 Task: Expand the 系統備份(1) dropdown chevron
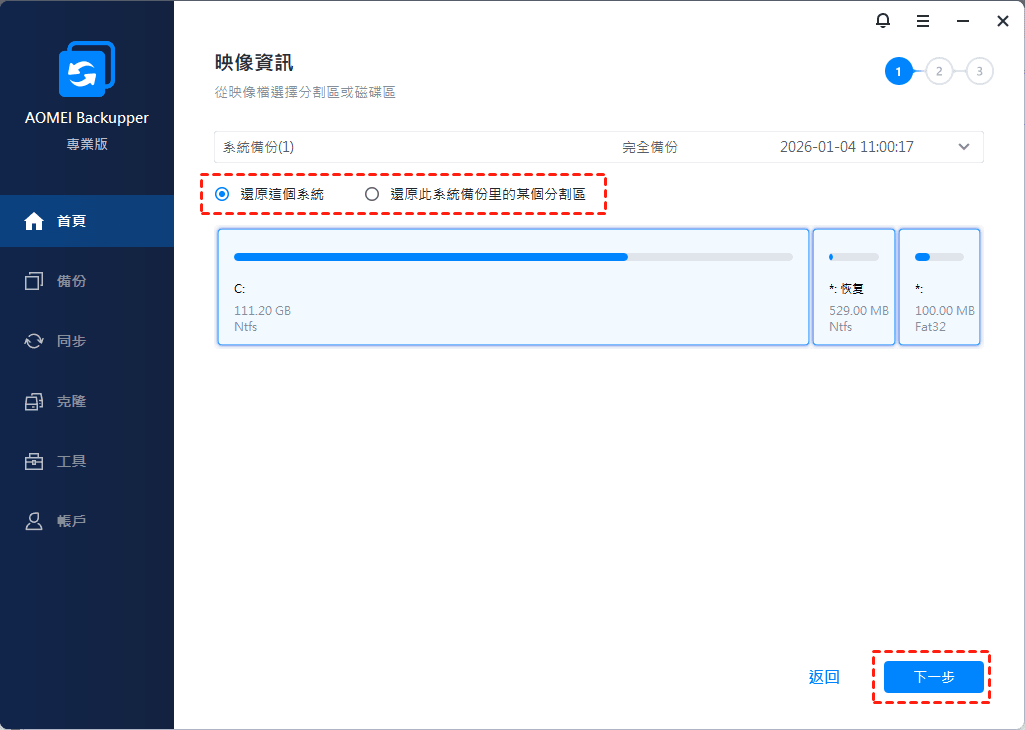click(x=964, y=147)
